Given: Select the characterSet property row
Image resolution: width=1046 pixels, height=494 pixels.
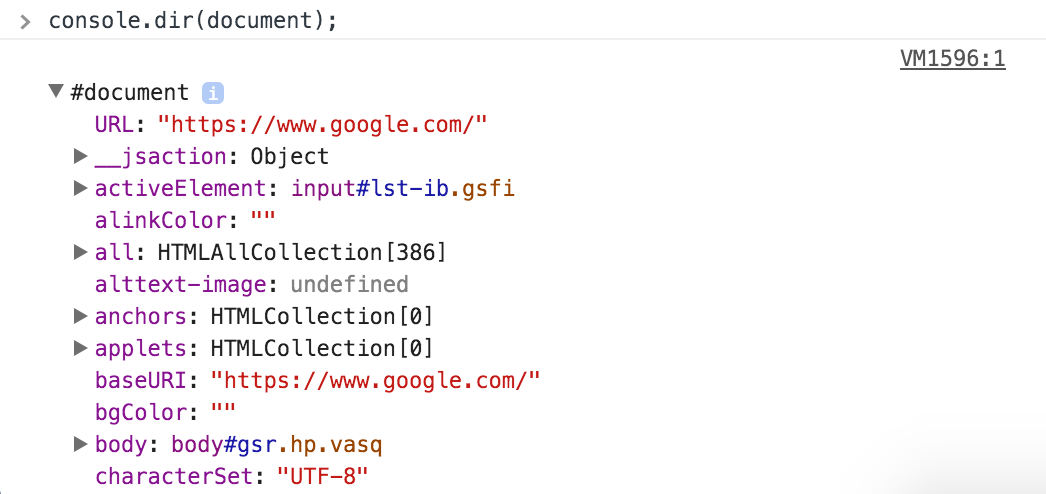Looking at the screenshot, I should [231, 477].
